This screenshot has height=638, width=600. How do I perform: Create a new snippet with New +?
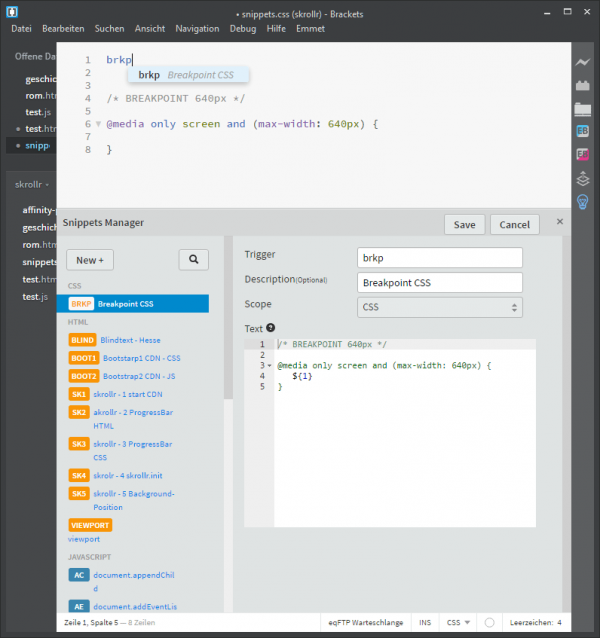click(x=90, y=260)
